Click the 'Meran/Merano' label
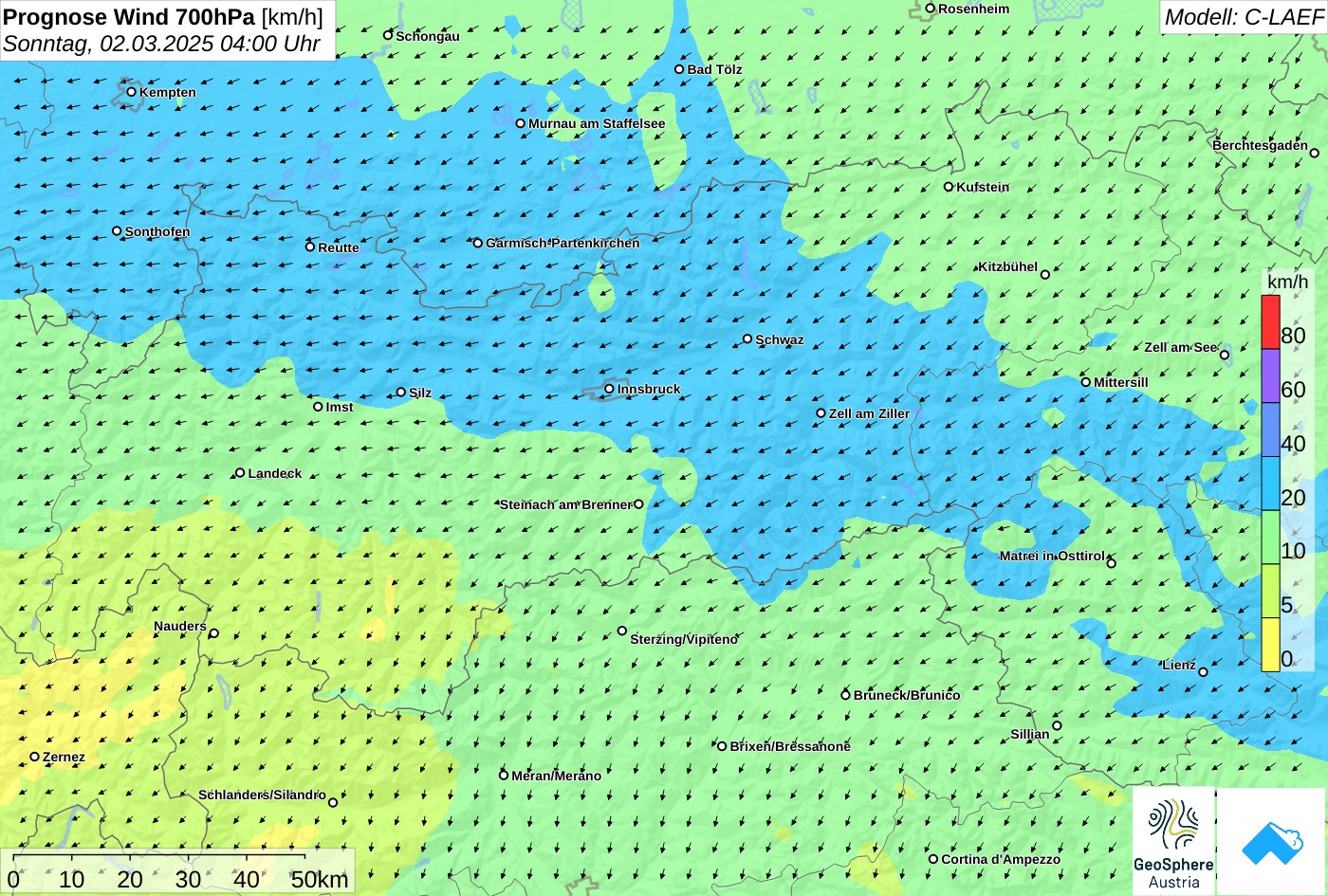 (x=557, y=776)
